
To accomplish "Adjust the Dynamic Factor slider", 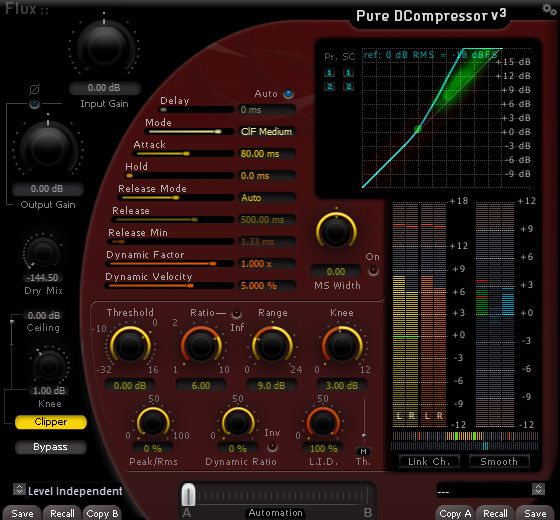I will [x=170, y=264].
